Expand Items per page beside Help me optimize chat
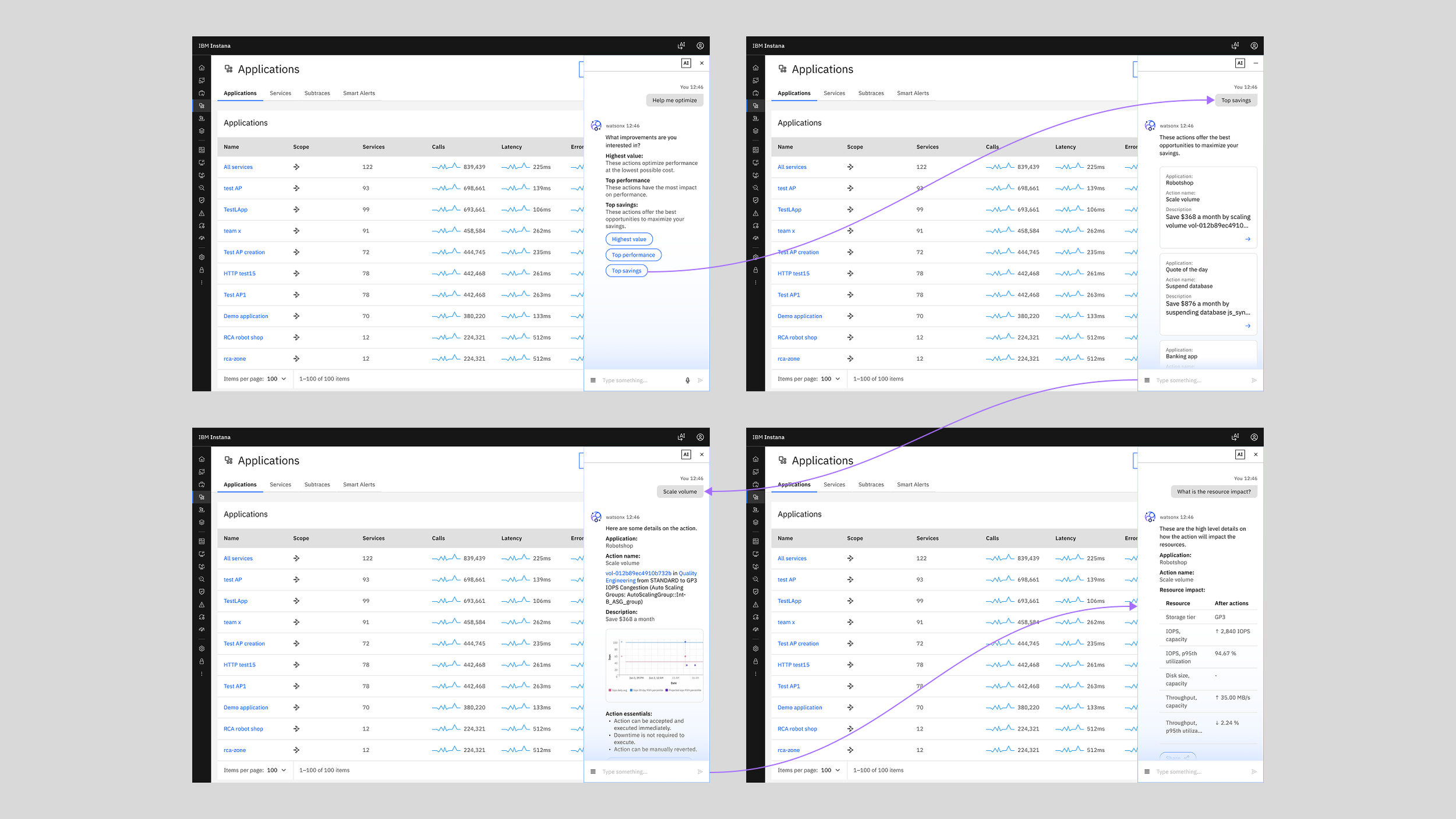 tap(277, 379)
